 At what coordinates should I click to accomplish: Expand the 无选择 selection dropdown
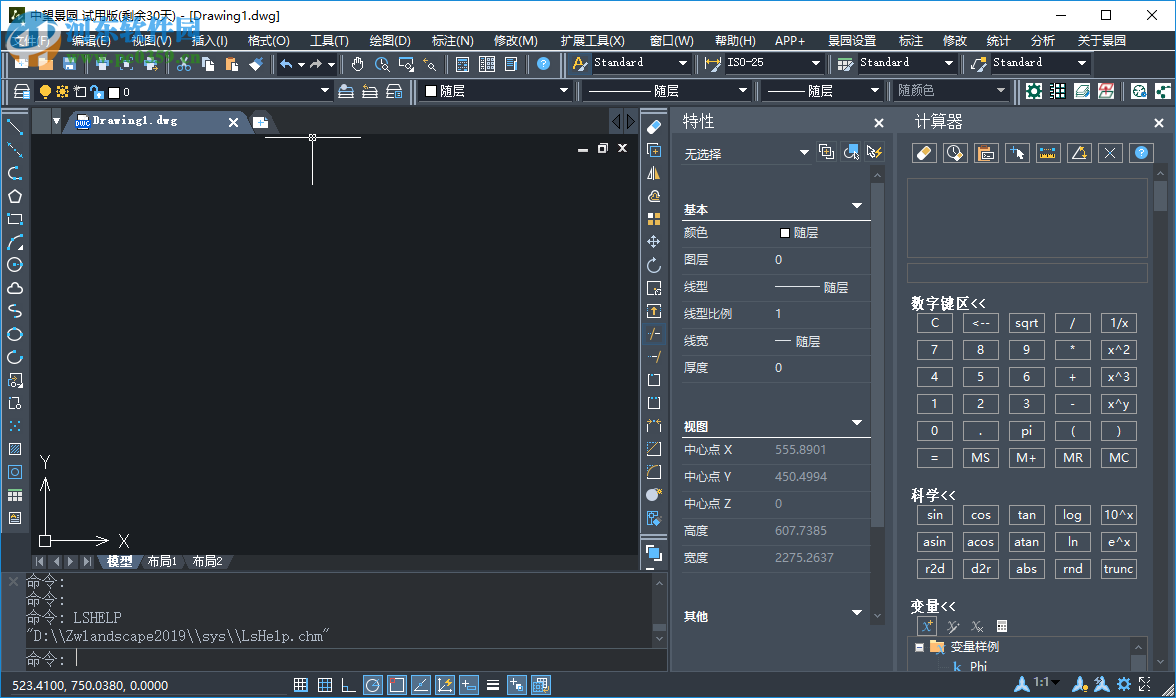tap(804, 153)
